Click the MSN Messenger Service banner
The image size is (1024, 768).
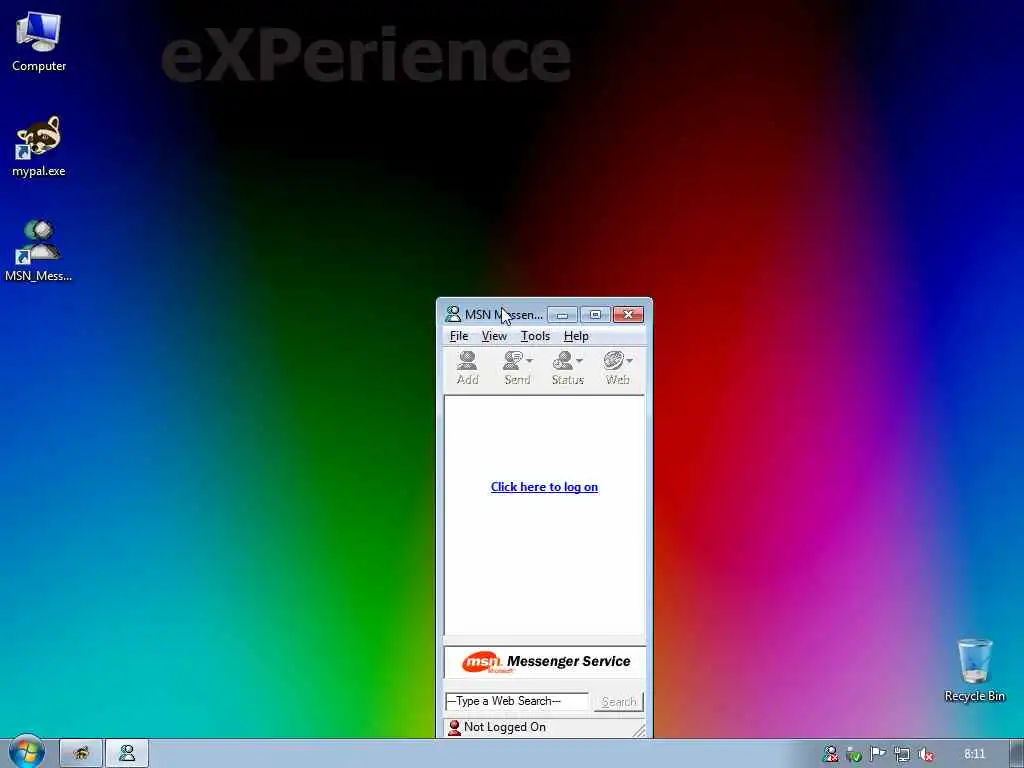(545, 662)
